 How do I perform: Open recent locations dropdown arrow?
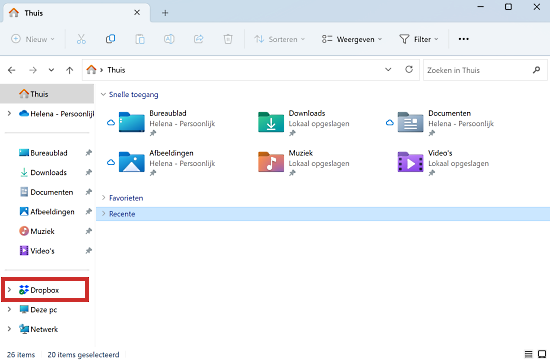(x=51, y=70)
